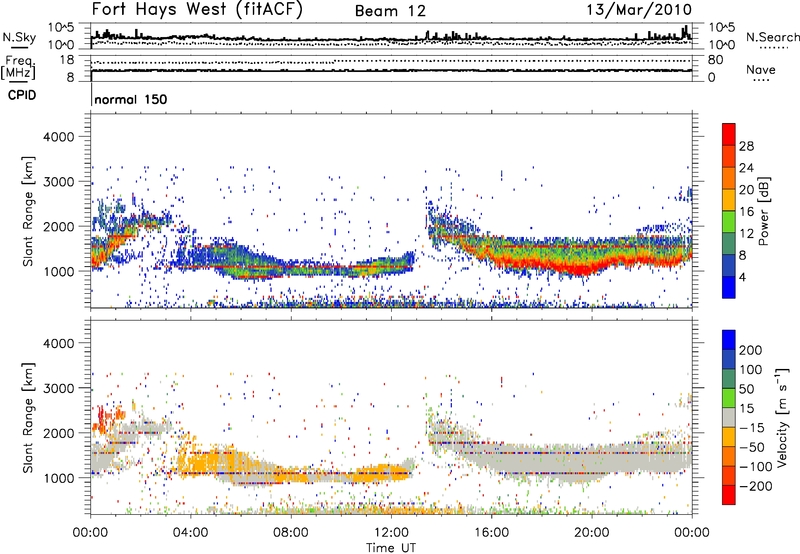The width and height of the screenshot is (800, 554).
Task: Click the '04:00' time axis tick label
Action: pyautogui.click(x=190, y=533)
